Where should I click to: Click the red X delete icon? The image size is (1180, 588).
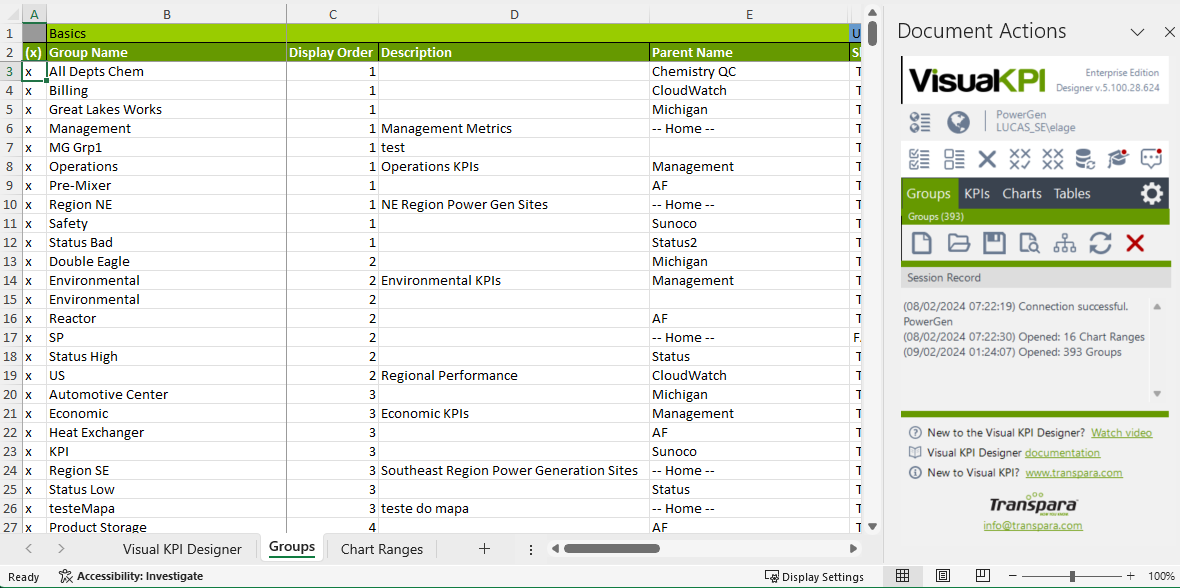click(1135, 242)
